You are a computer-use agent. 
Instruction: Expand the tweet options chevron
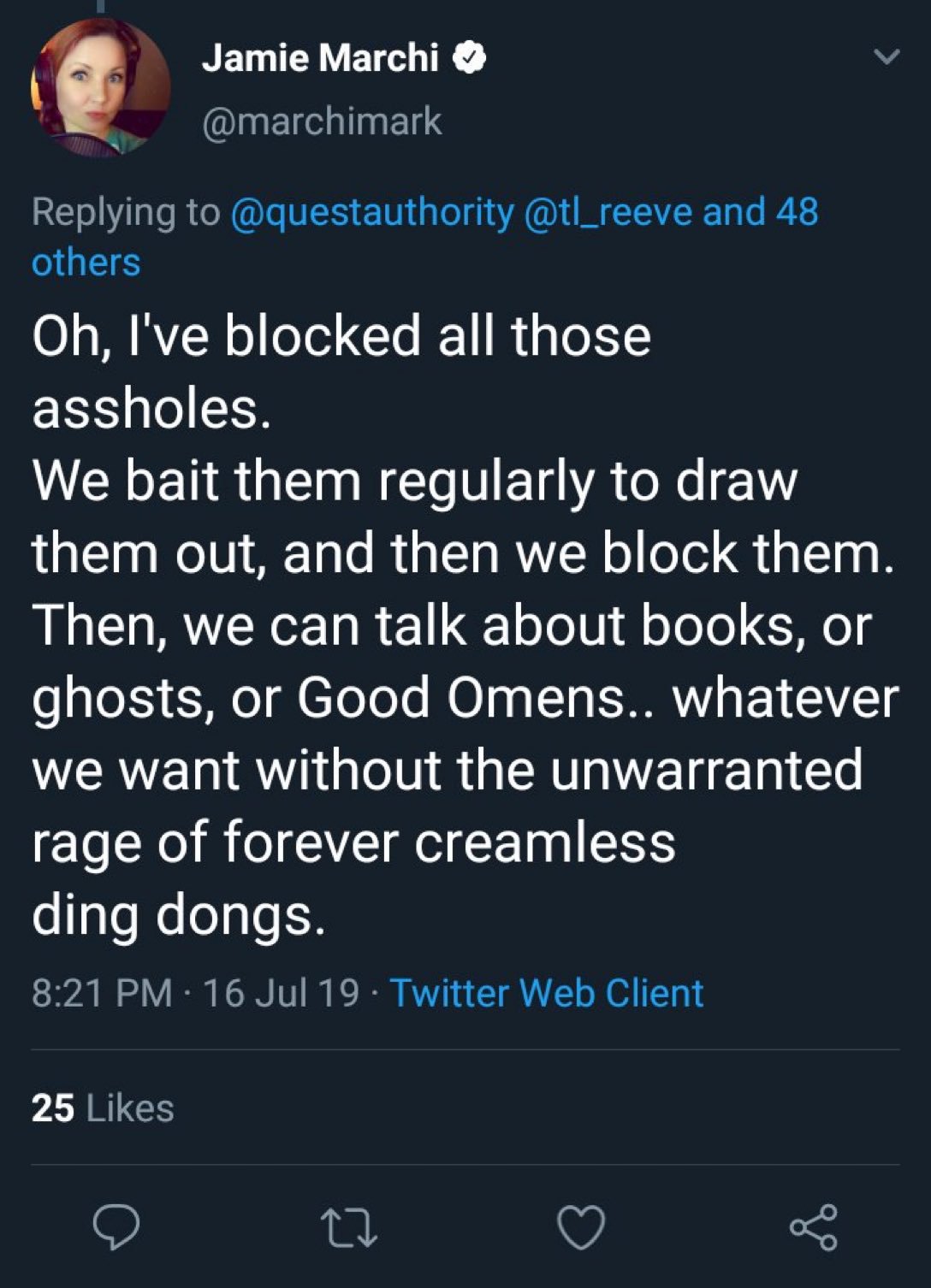887,57
